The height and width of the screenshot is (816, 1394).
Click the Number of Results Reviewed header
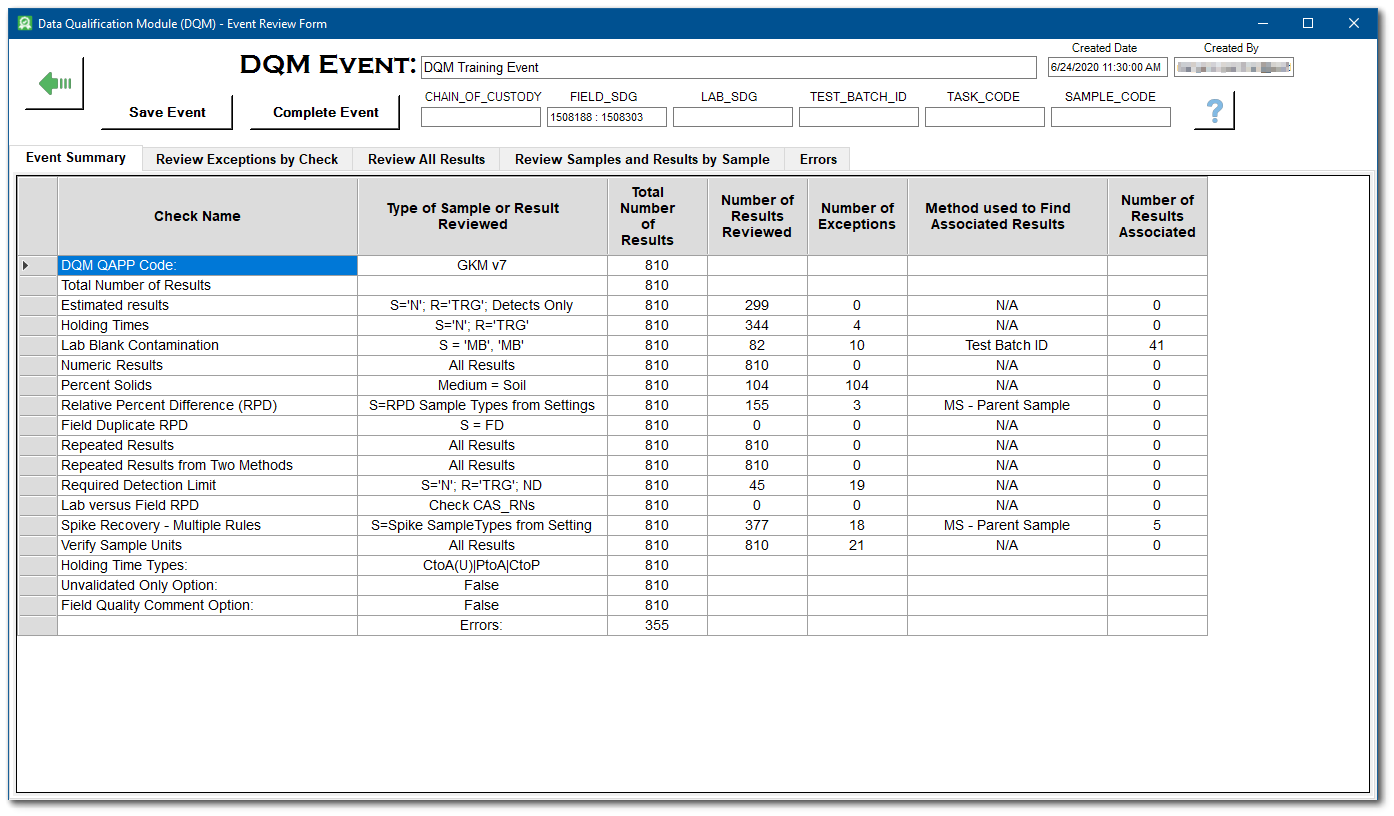pos(757,216)
